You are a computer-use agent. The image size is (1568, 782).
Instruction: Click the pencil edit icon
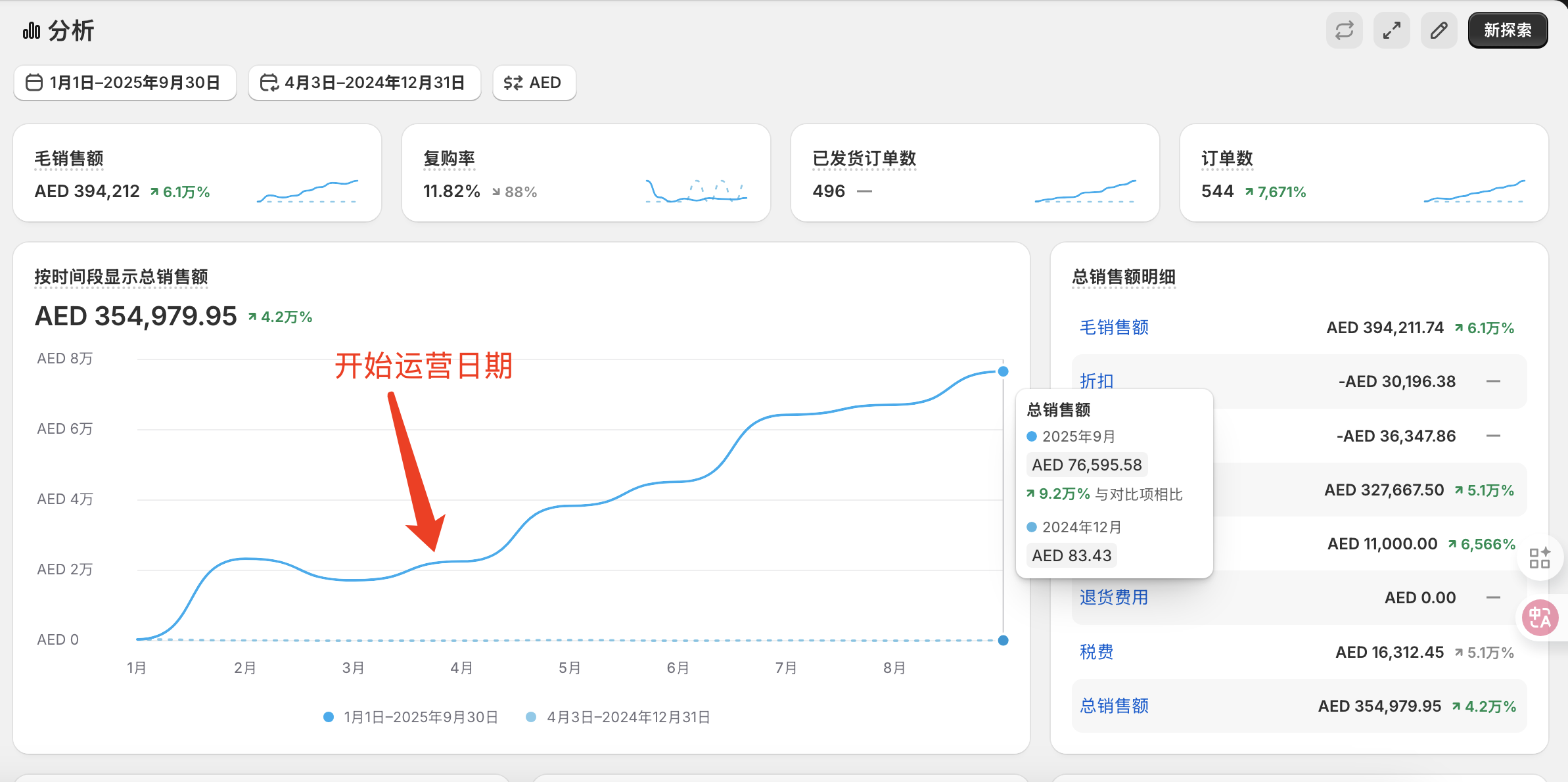coord(1439,30)
